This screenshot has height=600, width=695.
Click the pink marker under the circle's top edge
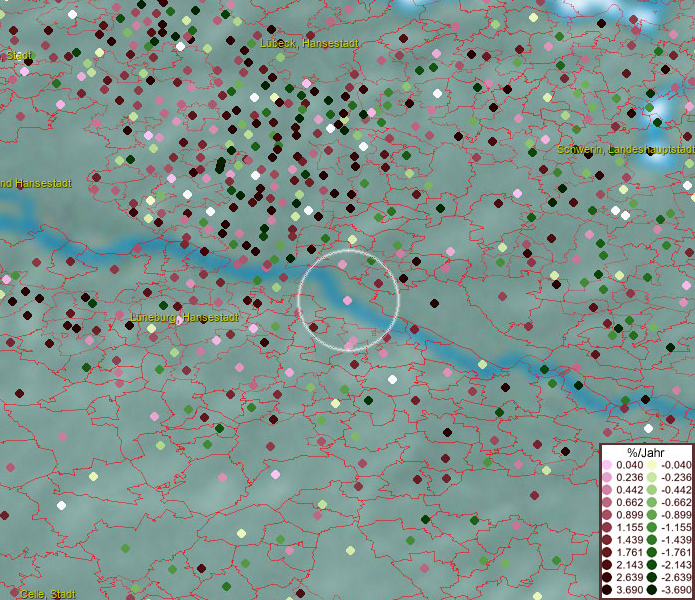pyautogui.click(x=342, y=265)
